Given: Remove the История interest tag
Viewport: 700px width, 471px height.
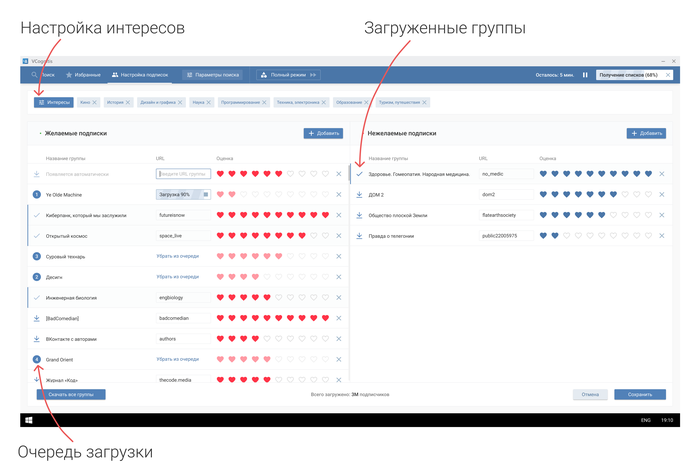Looking at the screenshot, I should 128,102.
